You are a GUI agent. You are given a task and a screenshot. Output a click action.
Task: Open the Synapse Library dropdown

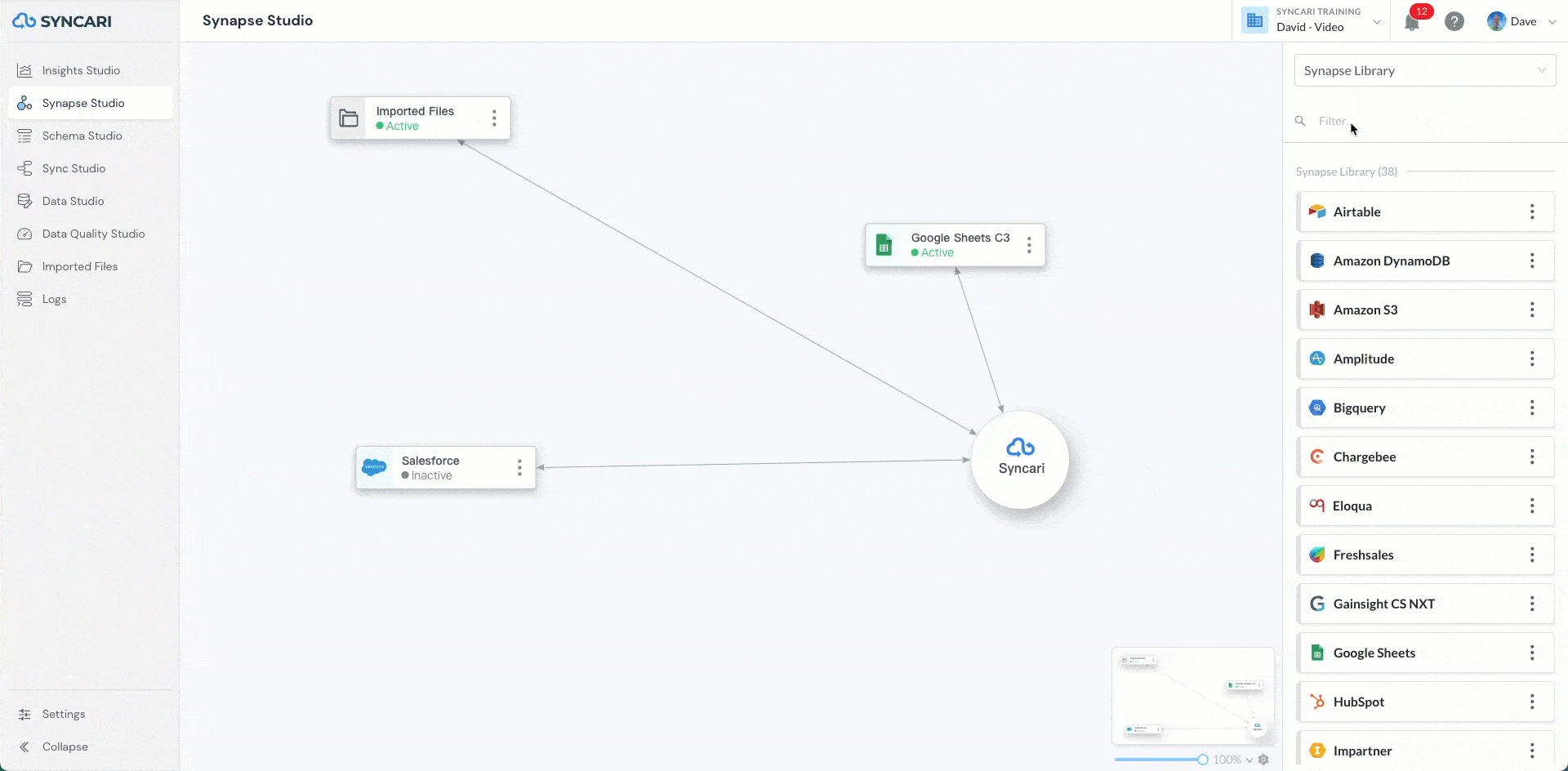pos(1424,70)
